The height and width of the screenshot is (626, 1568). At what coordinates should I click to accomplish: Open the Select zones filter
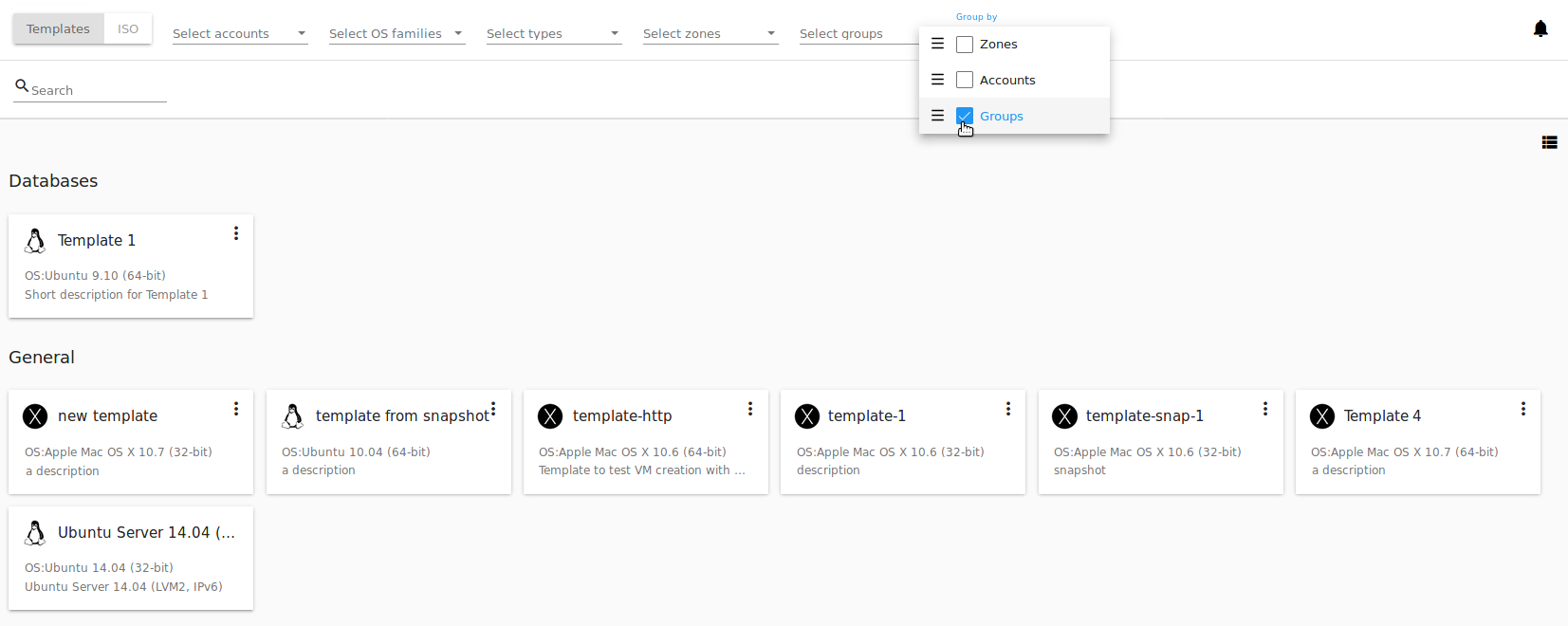710,33
